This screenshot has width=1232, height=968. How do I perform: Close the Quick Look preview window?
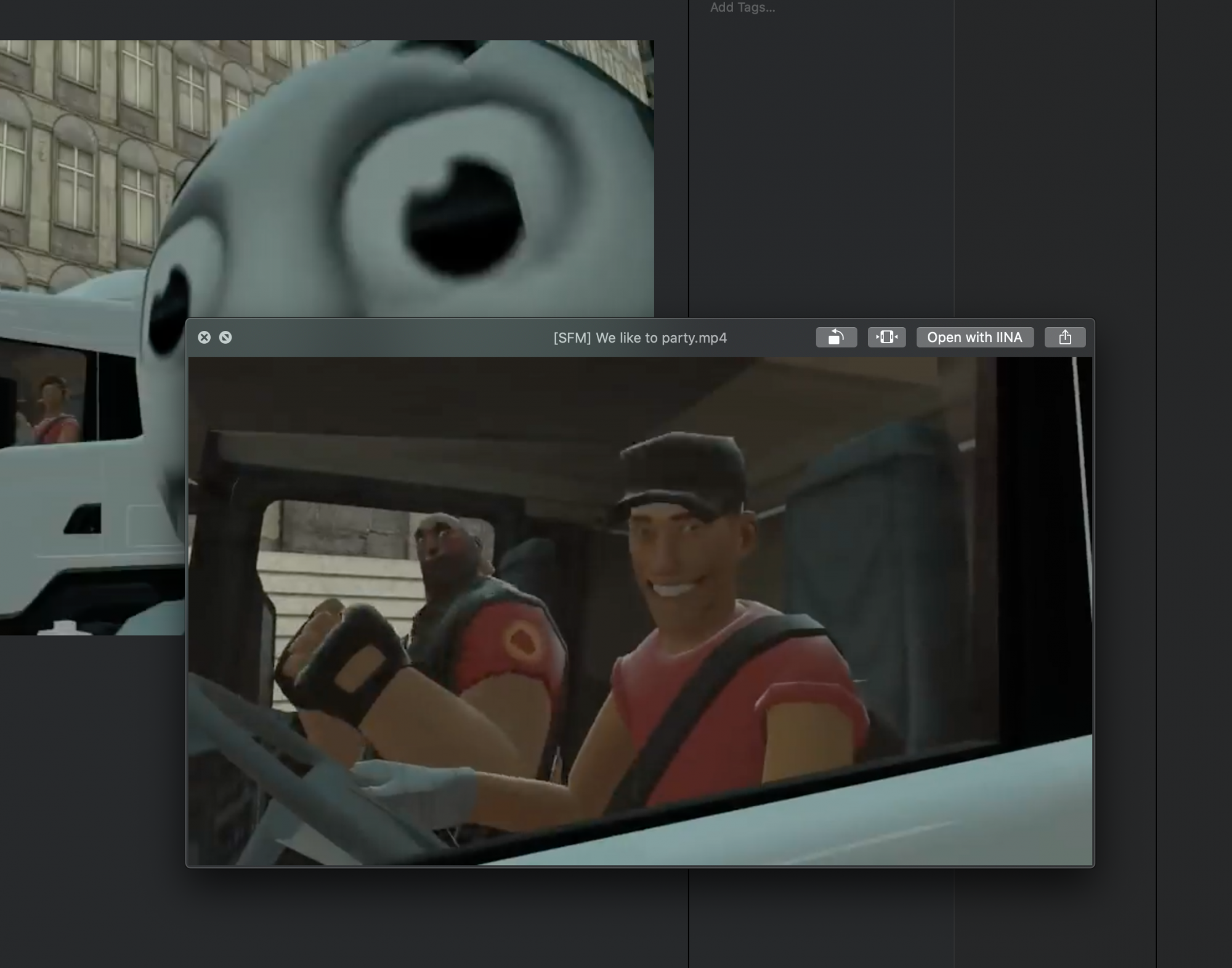tap(204, 337)
